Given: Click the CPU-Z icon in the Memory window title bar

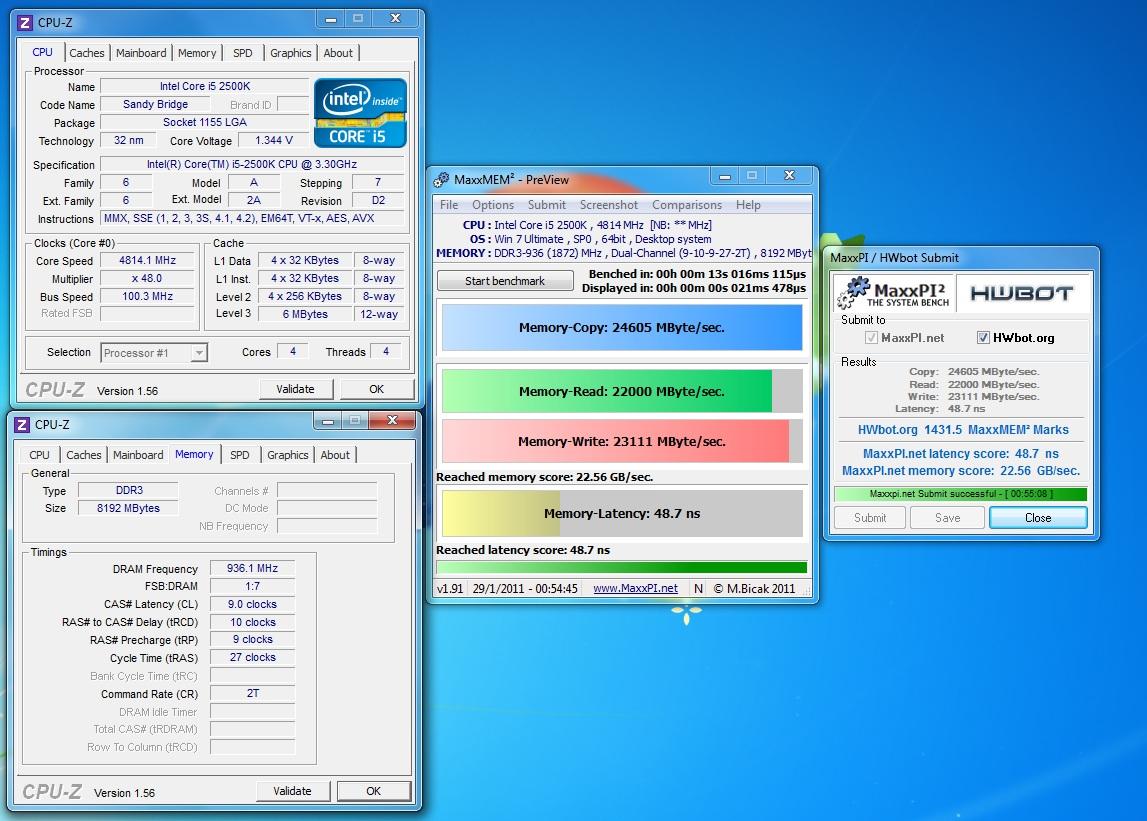Looking at the screenshot, I should tap(22, 424).
